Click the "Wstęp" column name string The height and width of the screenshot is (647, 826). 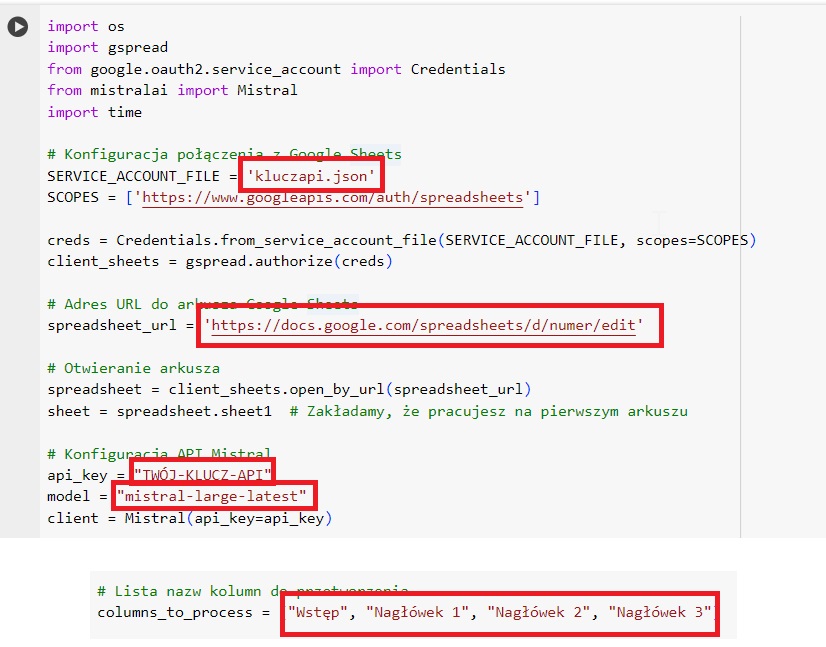click(x=318, y=612)
